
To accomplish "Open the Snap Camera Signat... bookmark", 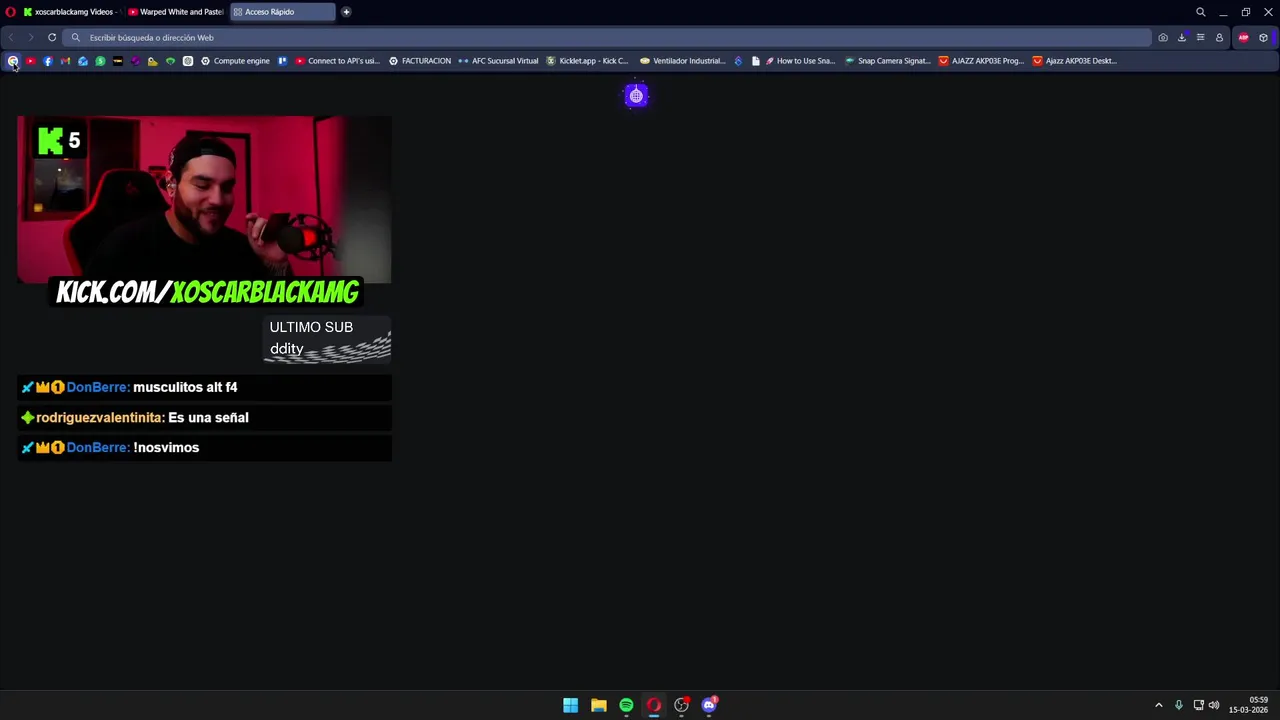I will pos(887,61).
